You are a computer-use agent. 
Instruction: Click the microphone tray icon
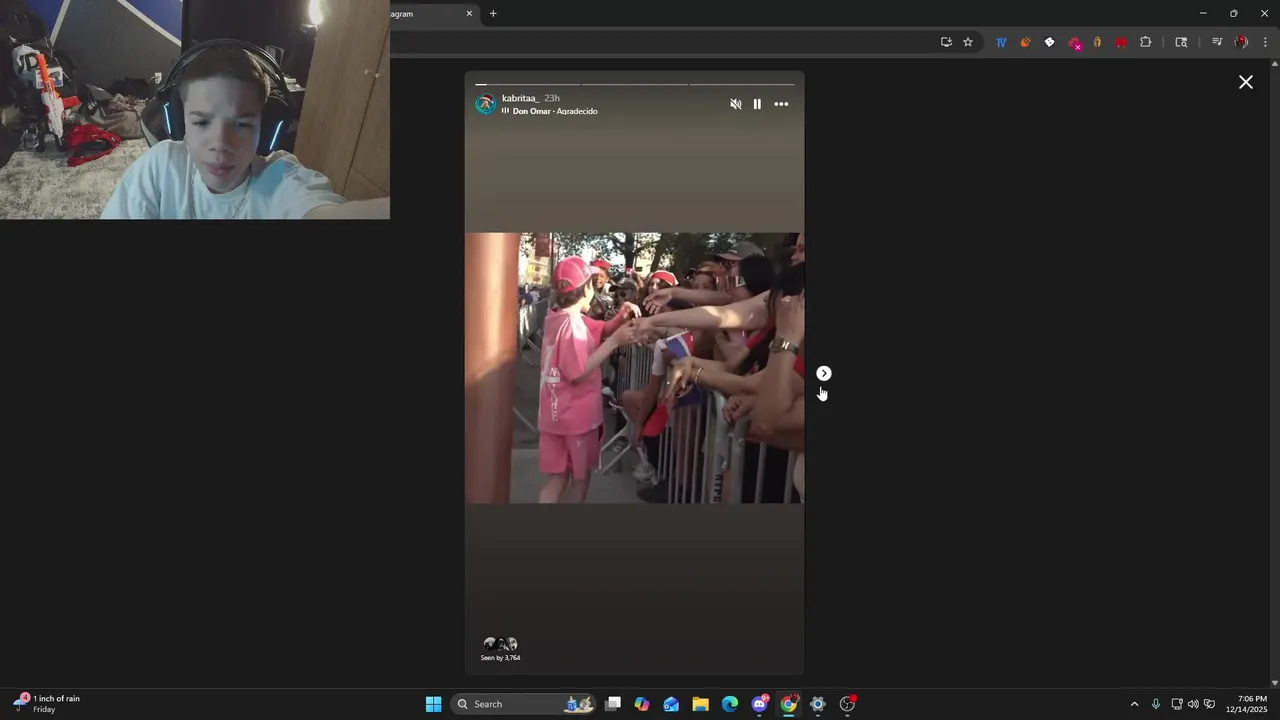tap(1156, 704)
